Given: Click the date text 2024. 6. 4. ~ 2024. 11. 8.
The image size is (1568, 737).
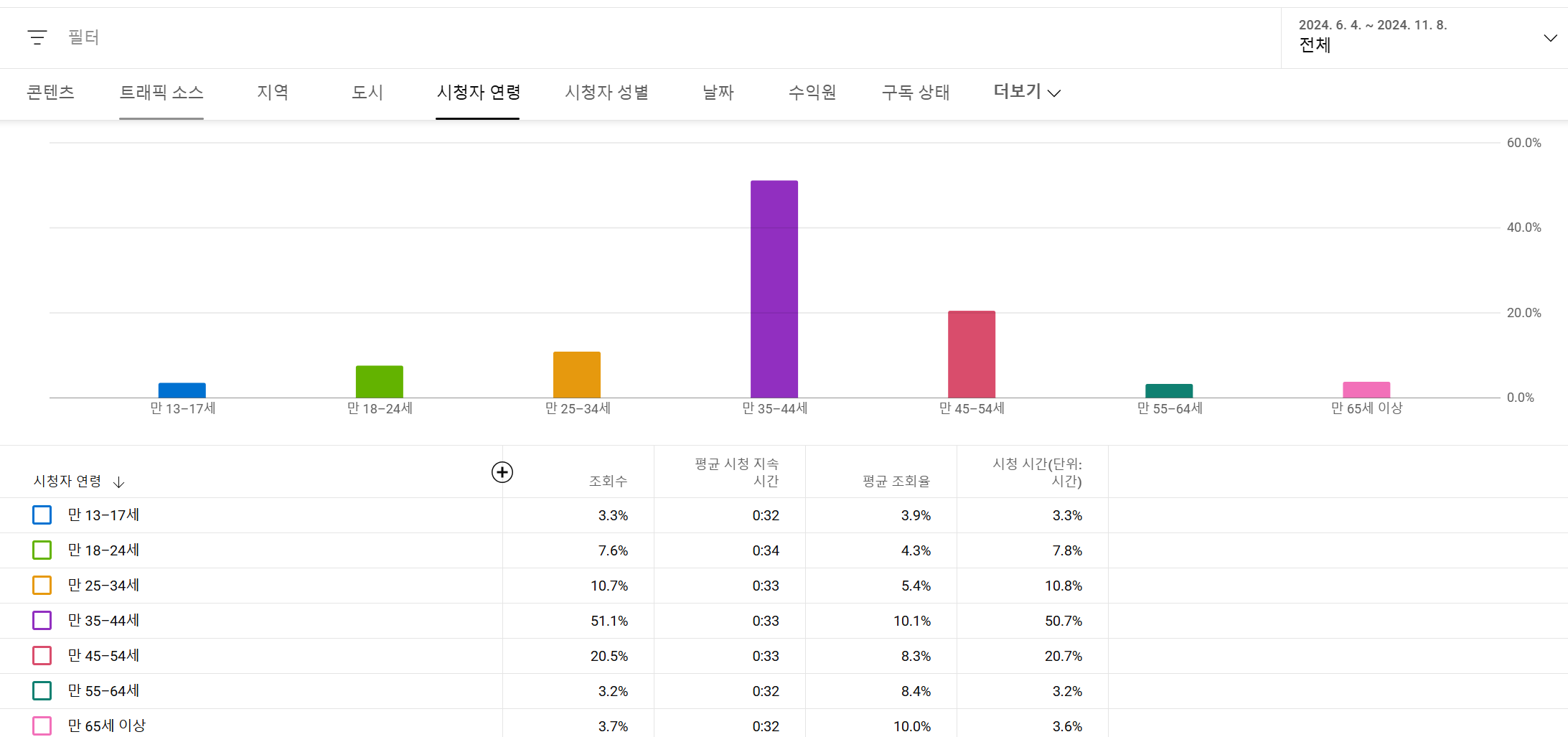Looking at the screenshot, I should click(x=1373, y=25).
